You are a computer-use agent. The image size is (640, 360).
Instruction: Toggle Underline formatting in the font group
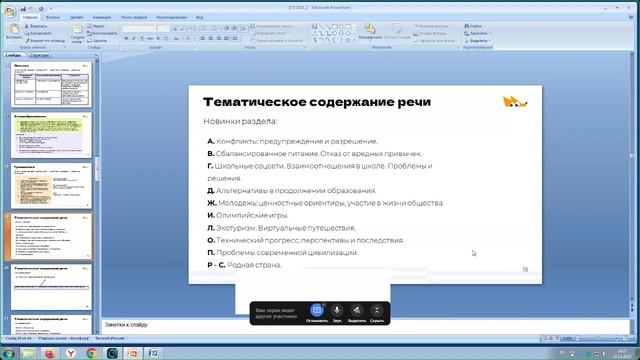(142, 38)
